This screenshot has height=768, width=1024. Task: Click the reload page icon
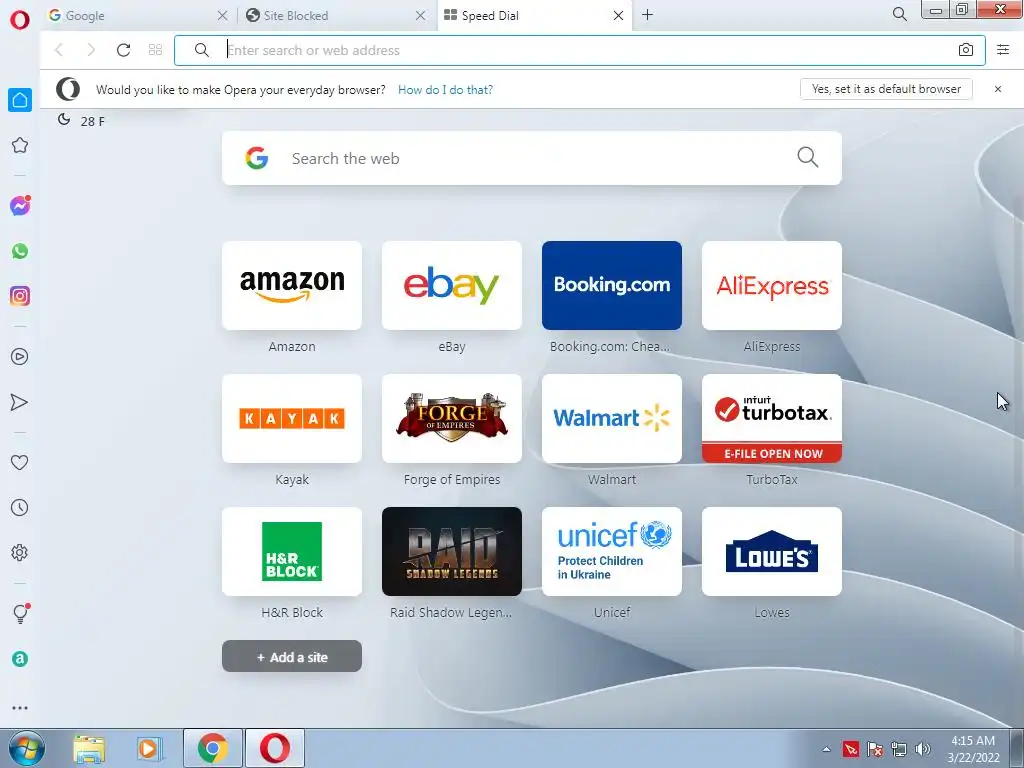[x=123, y=50]
